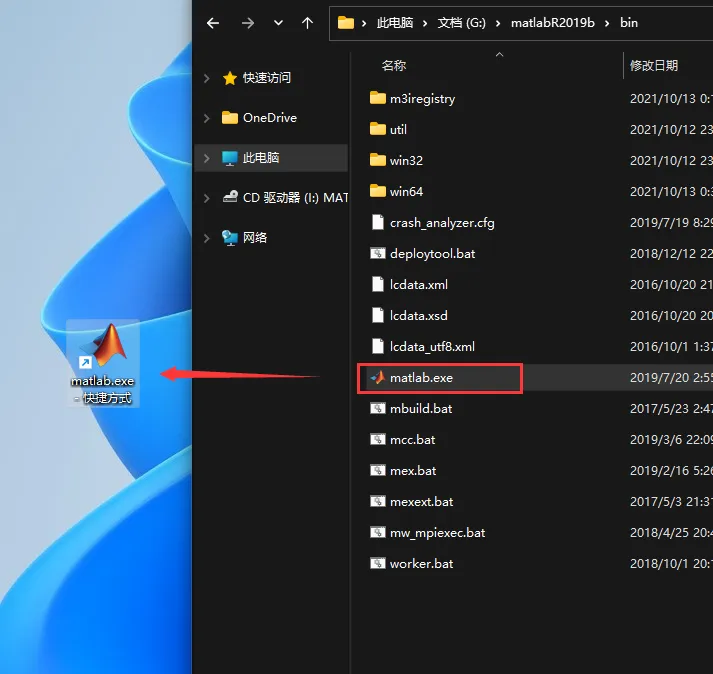This screenshot has height=674, width=713.
Task: Select file name lcdata.xml
Action: [419, 285]
